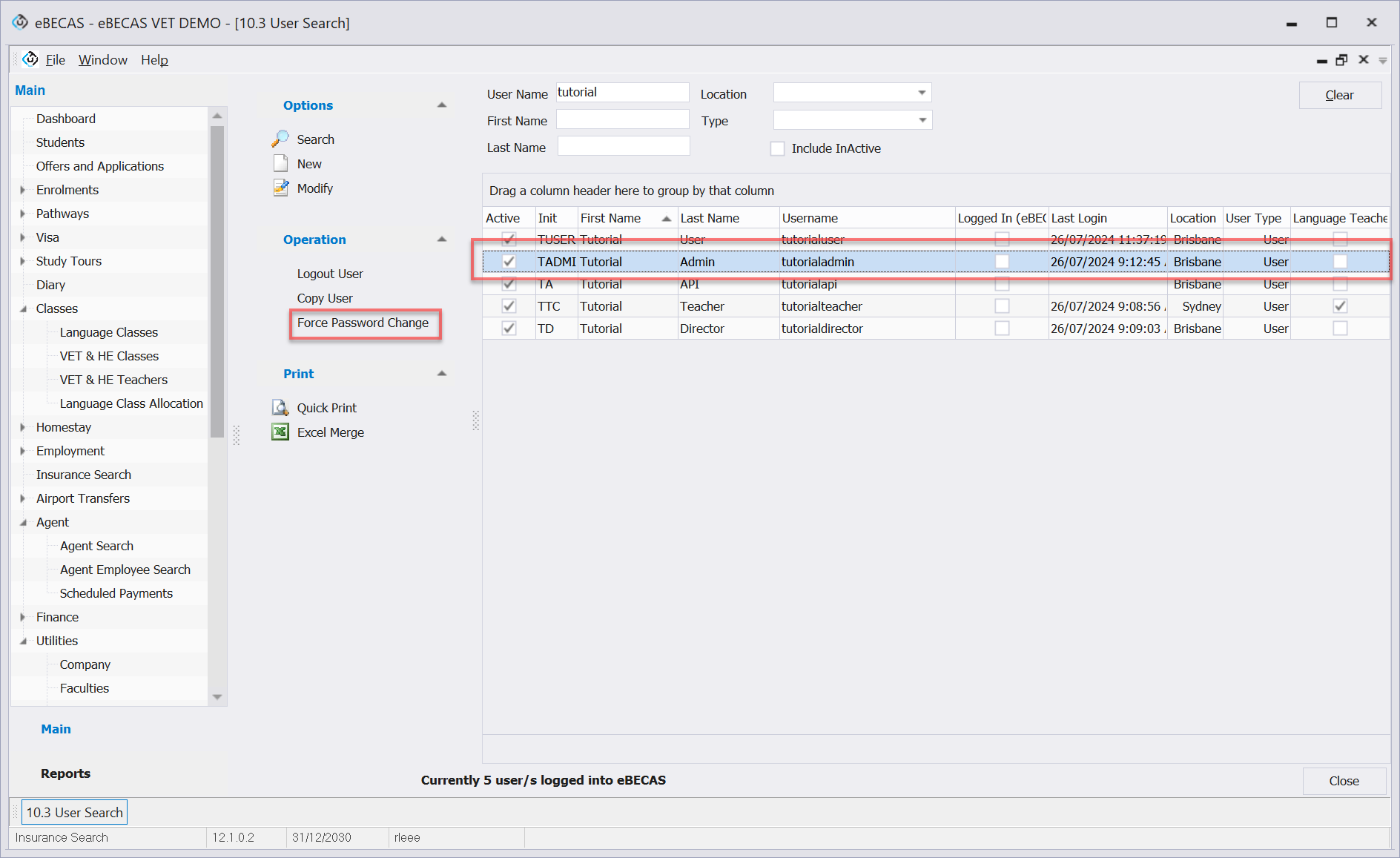Image resolution: width=1400 pixels, height=858 pixels.
Task: Click the First Name input field
Action: 623,120
